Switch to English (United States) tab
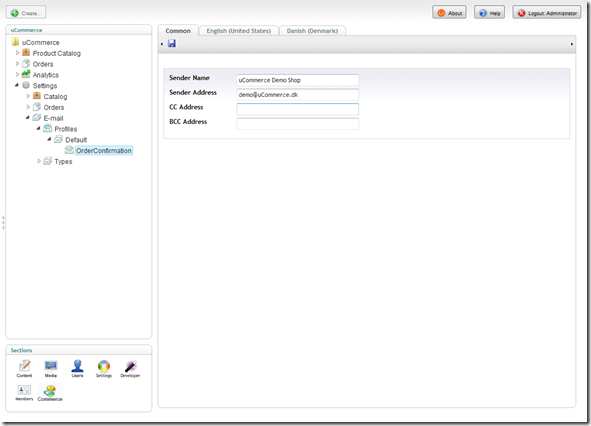The height and width of the screenshot is (426, 591). (x=239, y=31)
